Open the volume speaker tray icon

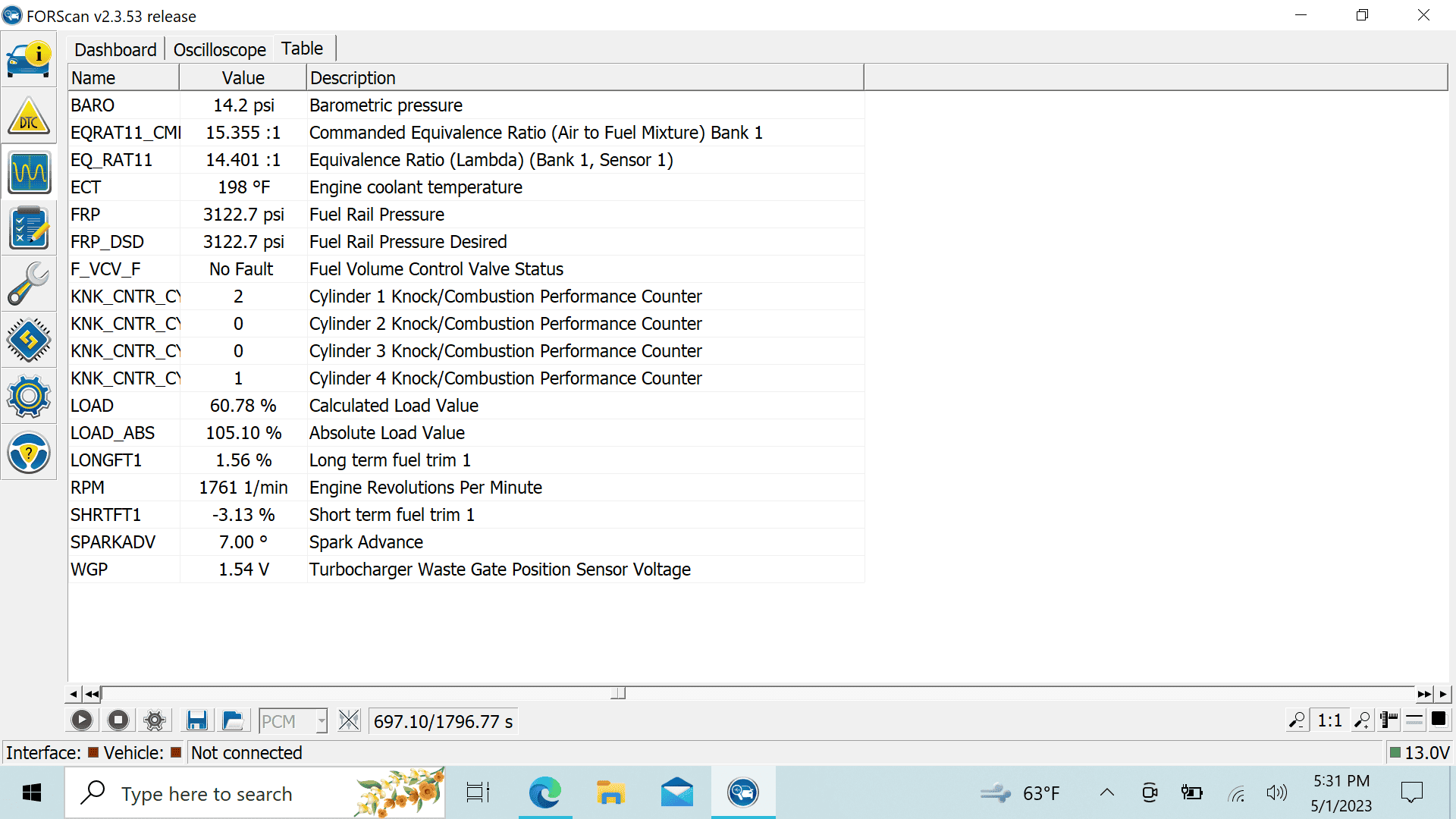(1276, 793)
